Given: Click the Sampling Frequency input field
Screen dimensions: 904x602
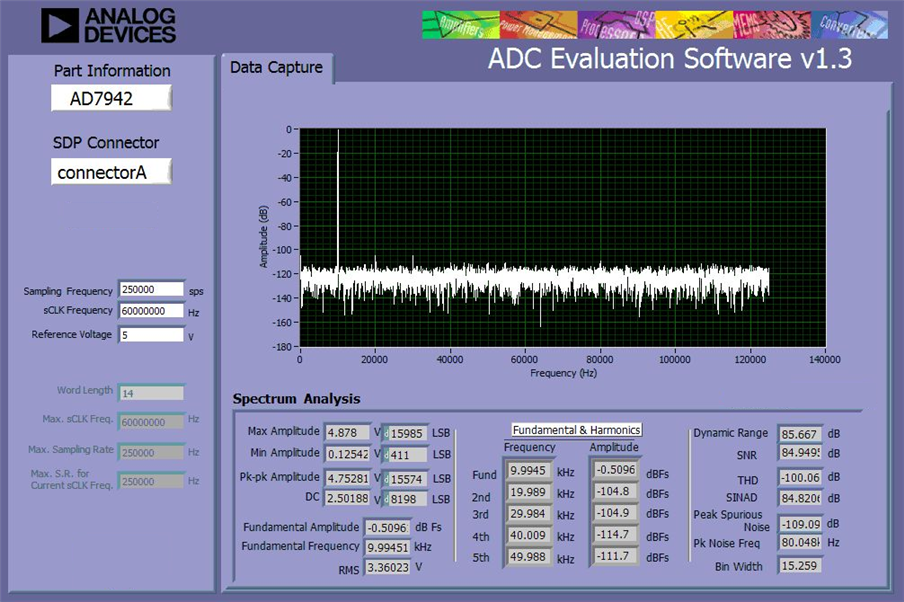Looking at the screenshot, I should 152,289.
